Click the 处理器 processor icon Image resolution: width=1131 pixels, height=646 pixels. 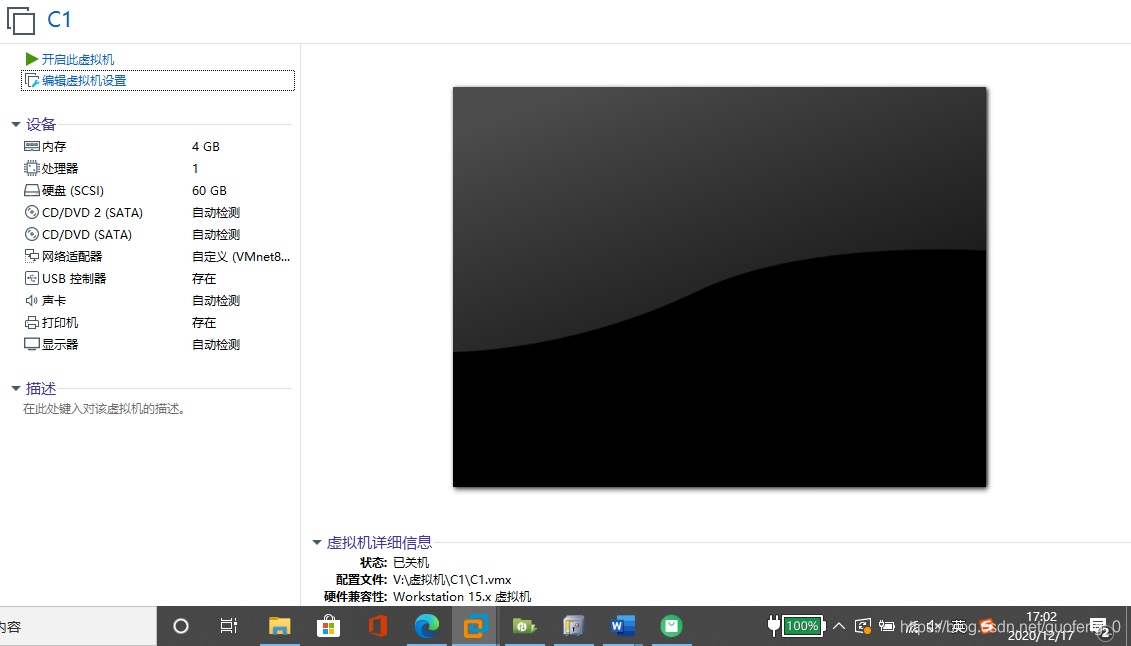pos(31,168)
